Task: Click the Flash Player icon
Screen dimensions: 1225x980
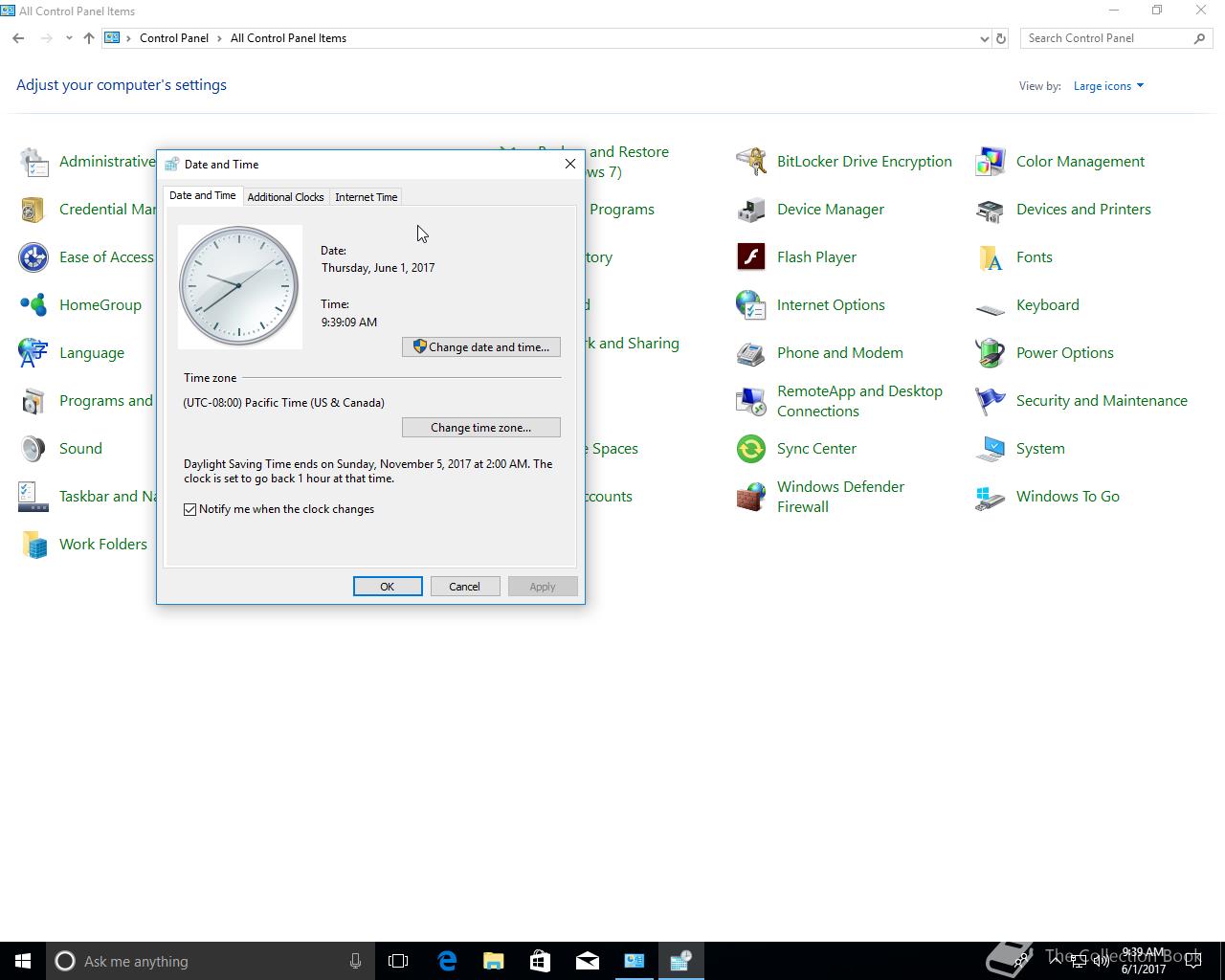Action: pos(751,257)
